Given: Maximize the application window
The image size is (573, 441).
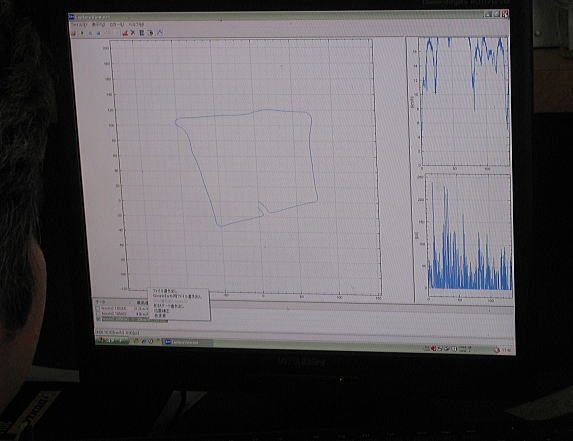Looking at the screenshot, I should pyautogui.click(x=496, y=14).
